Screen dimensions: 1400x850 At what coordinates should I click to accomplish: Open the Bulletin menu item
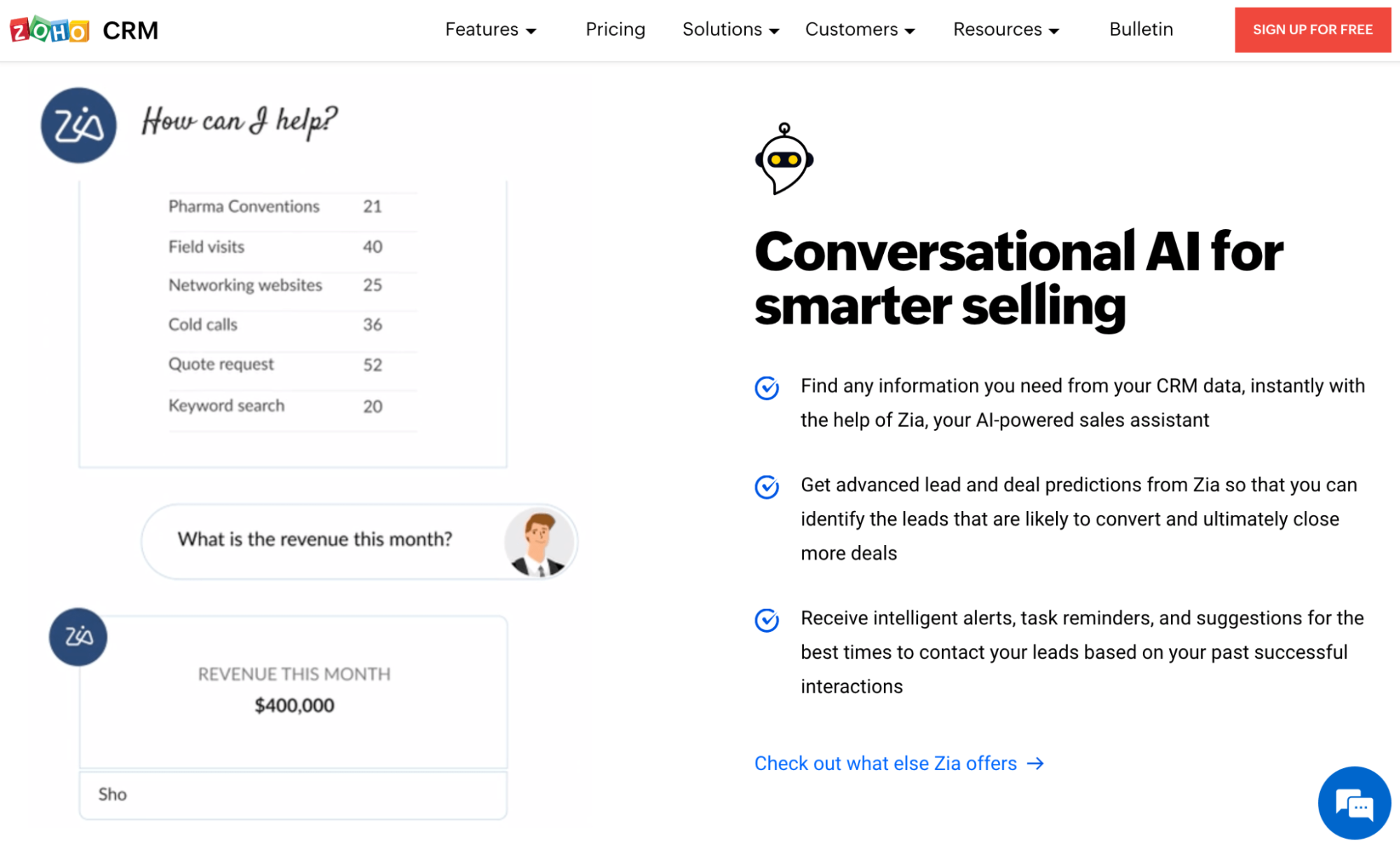point(1141,29)
